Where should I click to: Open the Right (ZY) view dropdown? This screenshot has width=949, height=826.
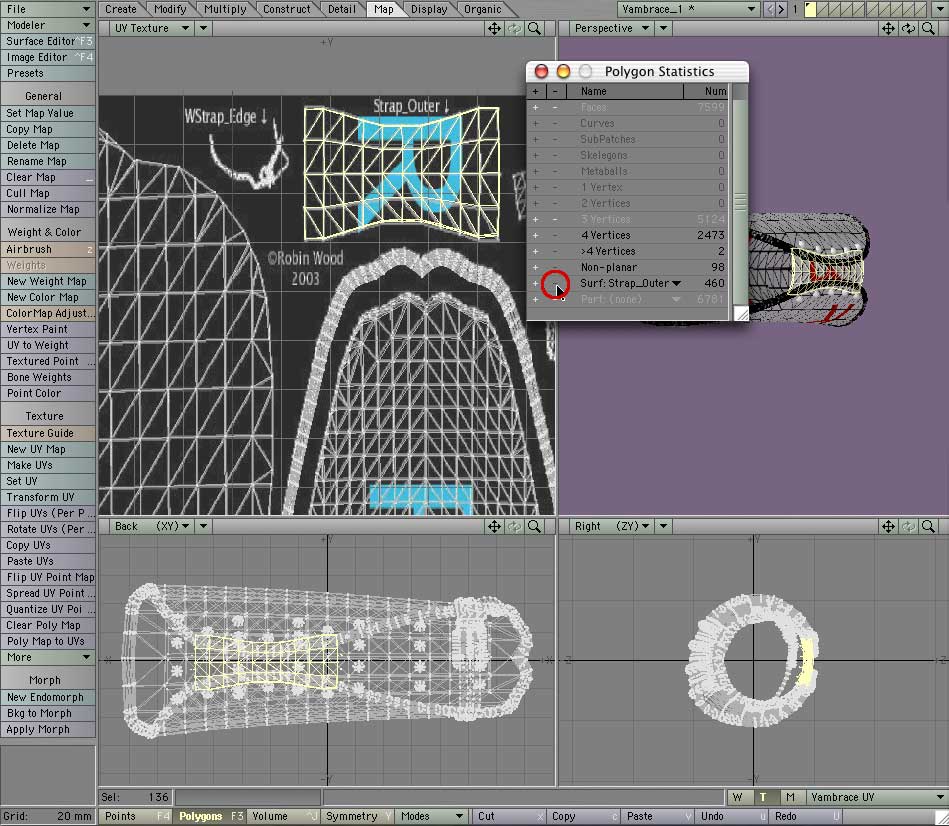611,526
